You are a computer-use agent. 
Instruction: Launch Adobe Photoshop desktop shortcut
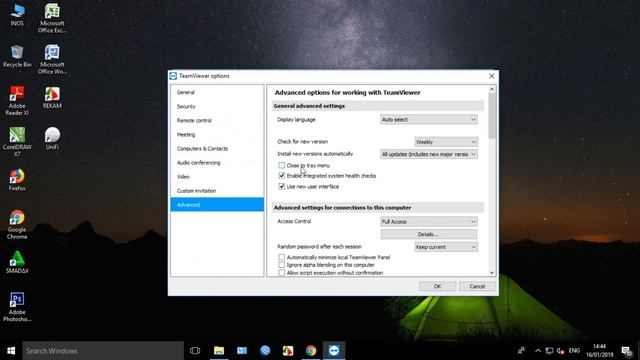[17, 307]
